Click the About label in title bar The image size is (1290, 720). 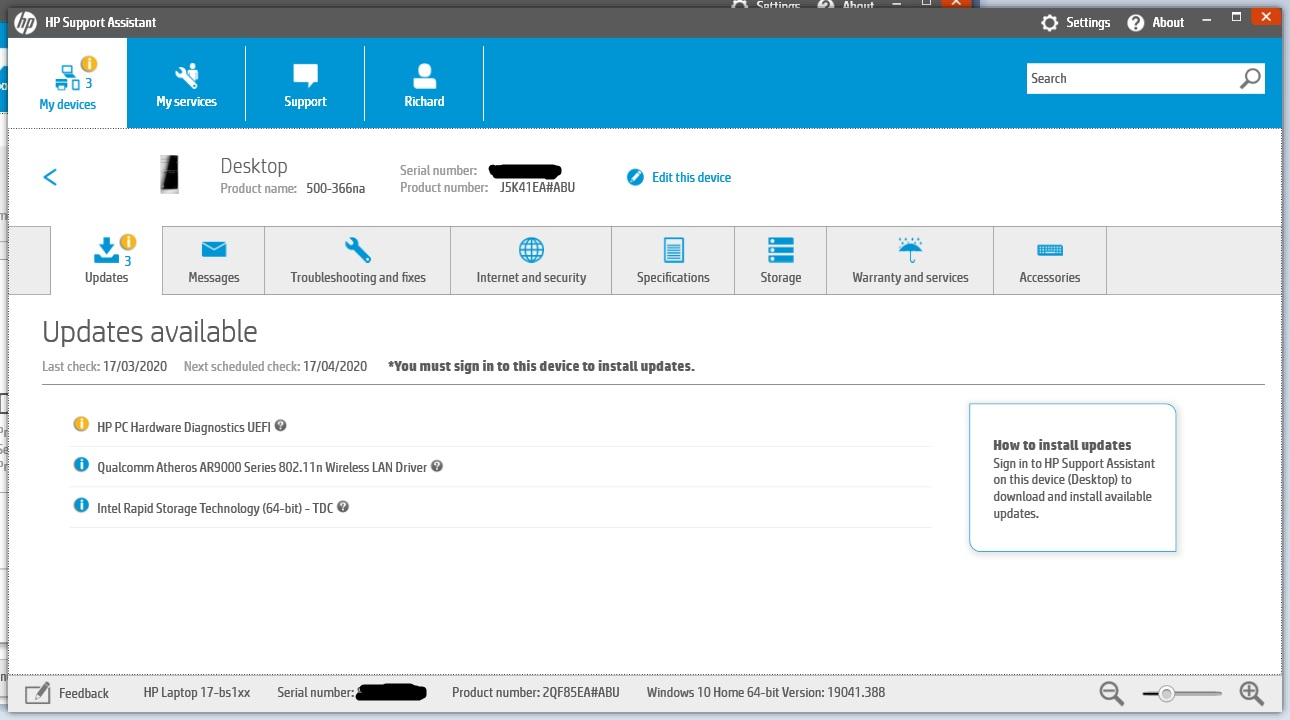pos(1168,22)
